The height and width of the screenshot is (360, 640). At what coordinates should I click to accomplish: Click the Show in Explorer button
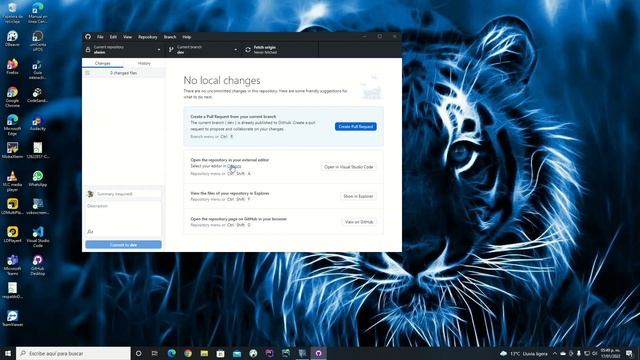pos(358,196)
